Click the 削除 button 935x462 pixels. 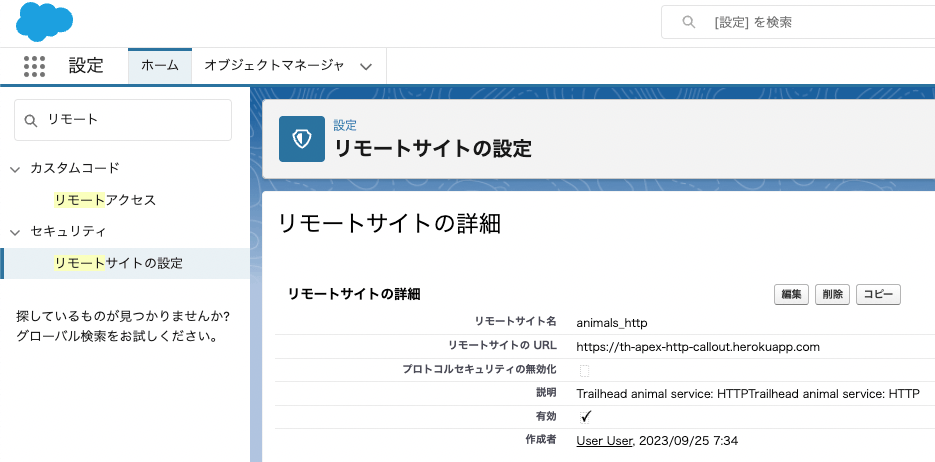pos(832,294)
